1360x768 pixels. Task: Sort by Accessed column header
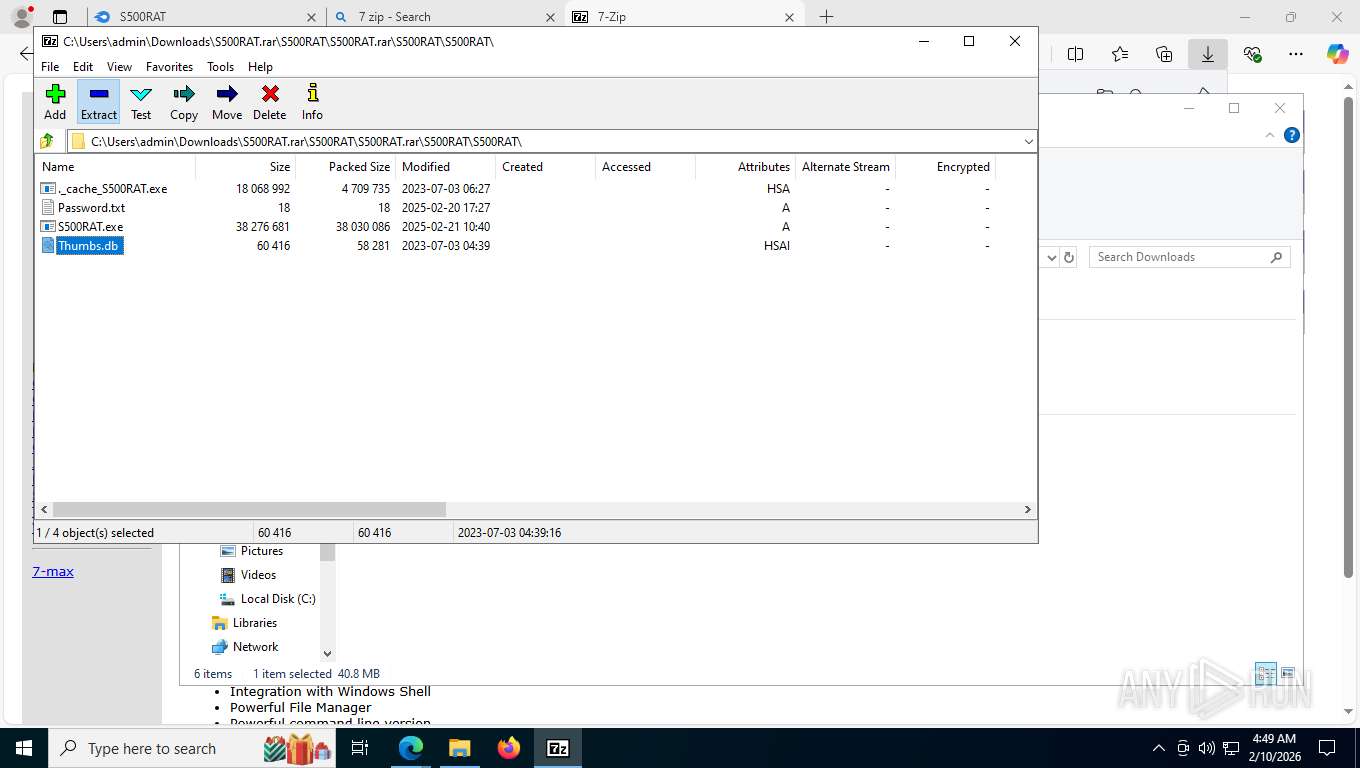(645, 167)
